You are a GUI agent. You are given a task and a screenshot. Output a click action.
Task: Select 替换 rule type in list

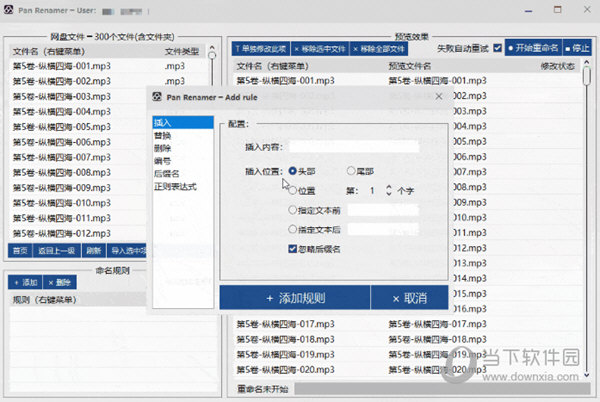click(x=183, y=136)
